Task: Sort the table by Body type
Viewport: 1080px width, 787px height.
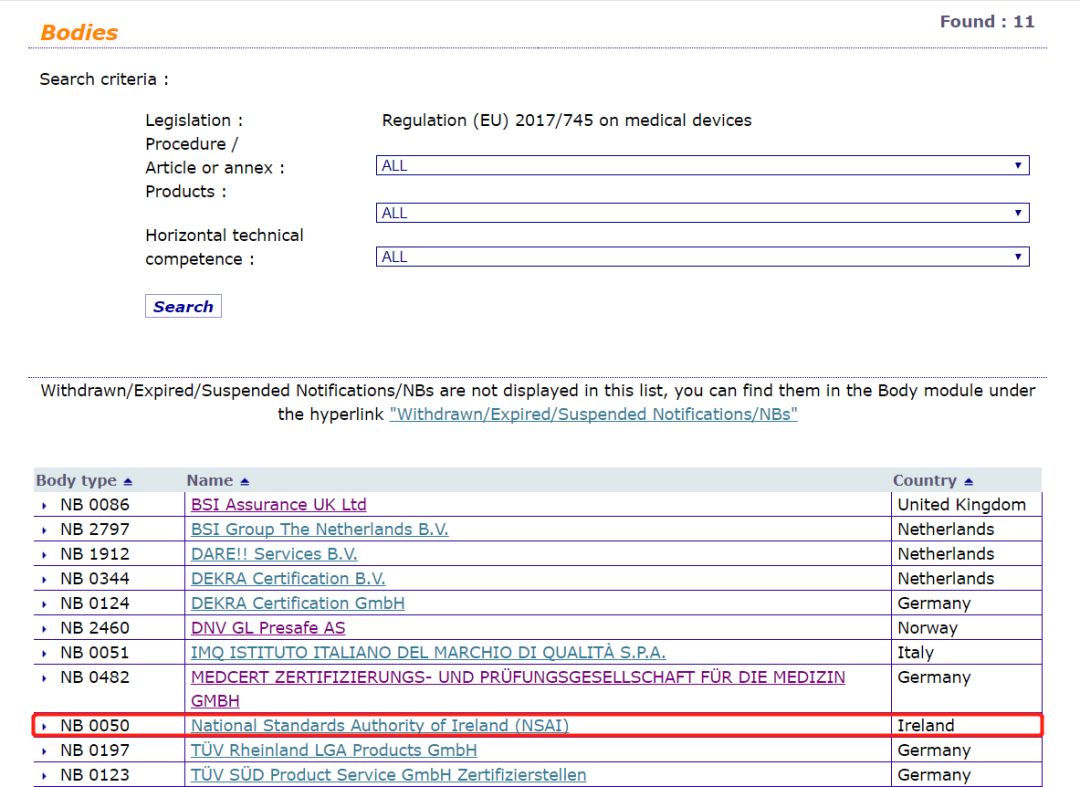Action: [127, 481]
